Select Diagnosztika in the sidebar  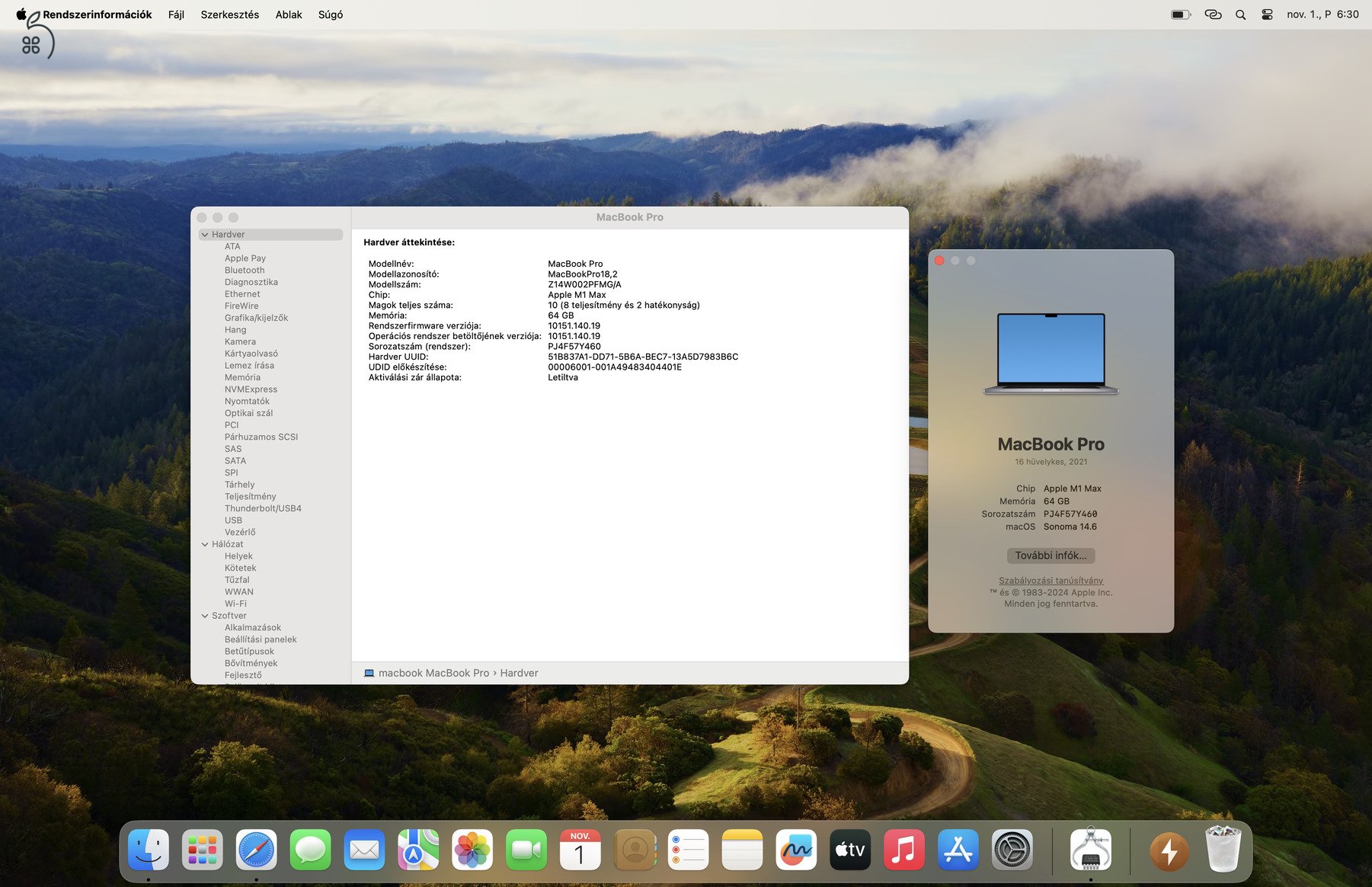point(251,283)
